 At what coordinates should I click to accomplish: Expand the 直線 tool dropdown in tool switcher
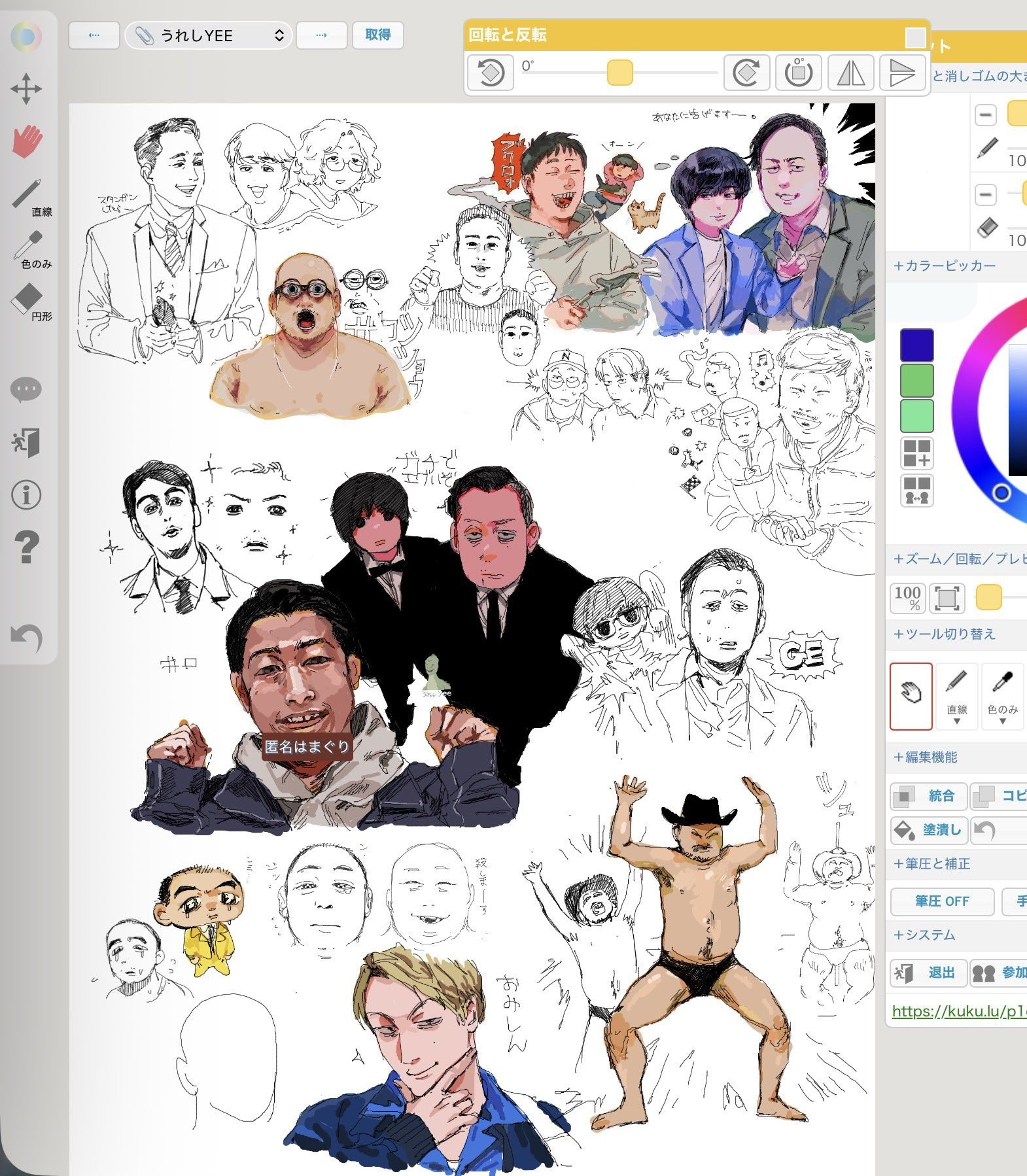(x=956, y=721)
